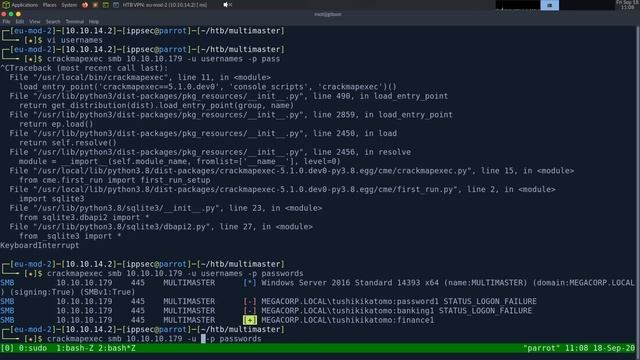The height and width of the screenshot is (360, 640).
Task: Click the cursor block after '-u' in prompt
Action: [x=203, y=339]
